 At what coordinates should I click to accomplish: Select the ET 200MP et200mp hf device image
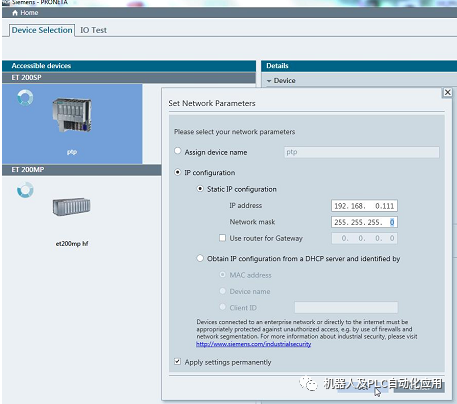coord(71,207)
